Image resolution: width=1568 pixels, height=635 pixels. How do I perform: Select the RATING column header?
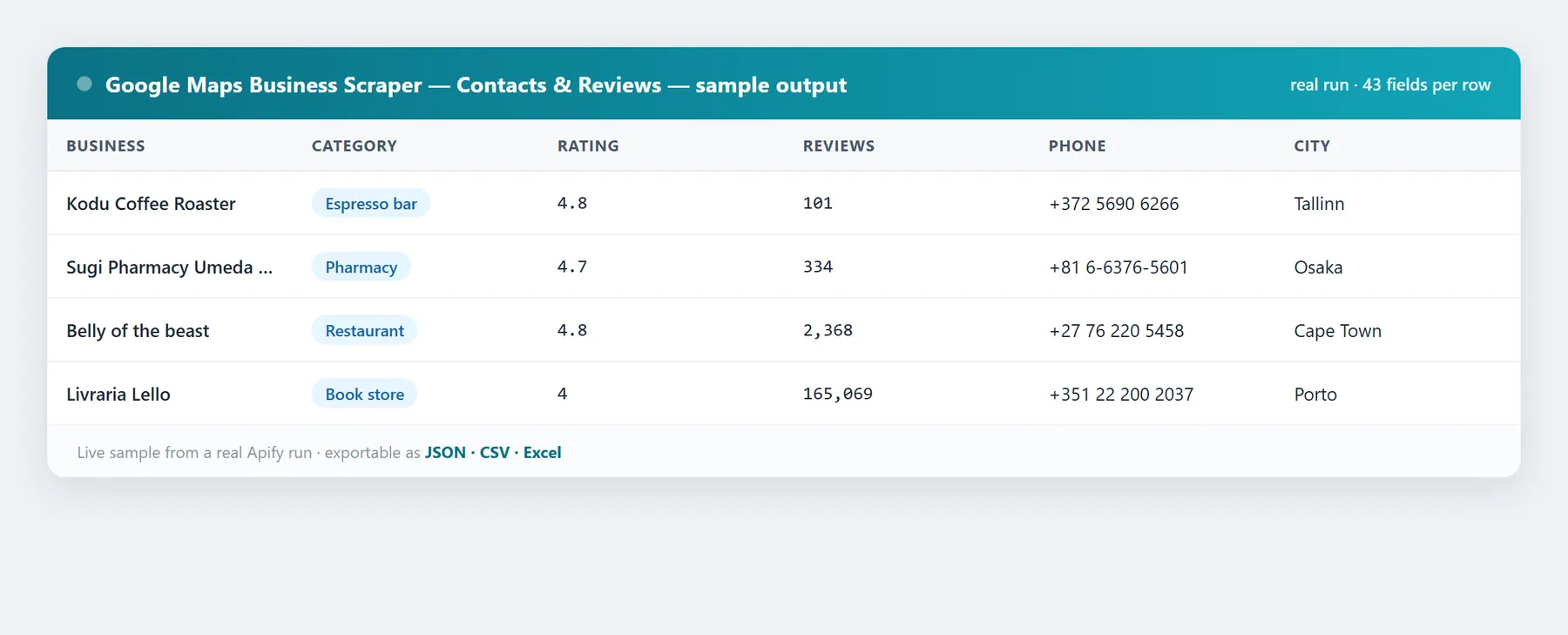(588, 145)
